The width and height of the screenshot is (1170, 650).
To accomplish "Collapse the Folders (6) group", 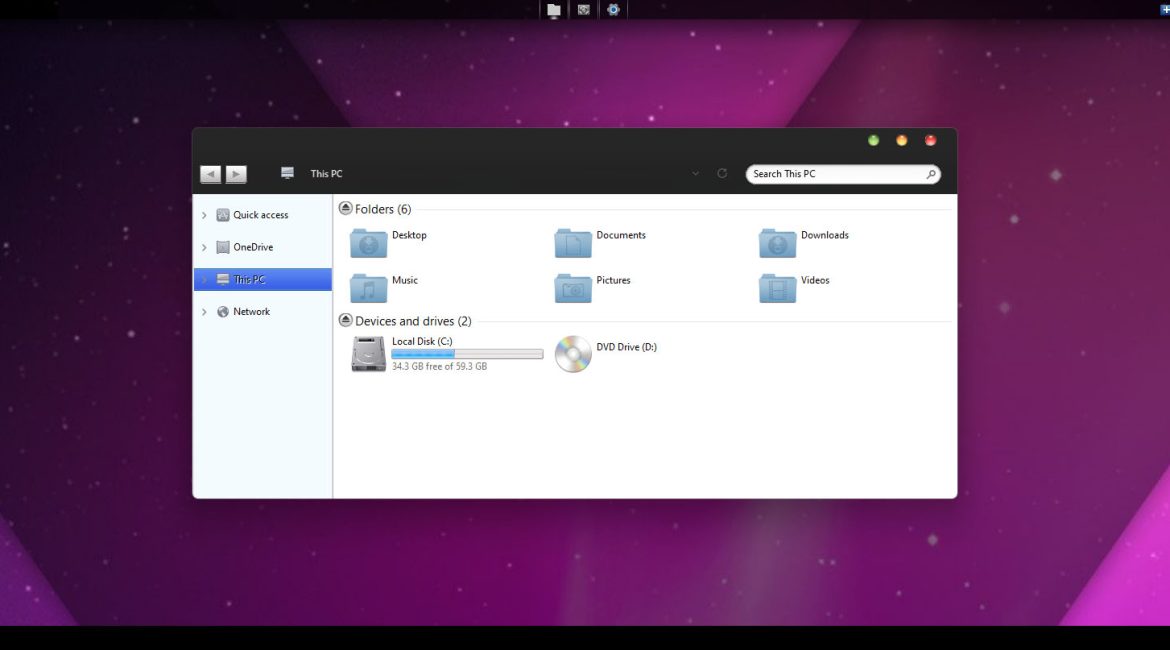I will coord(346,208).
